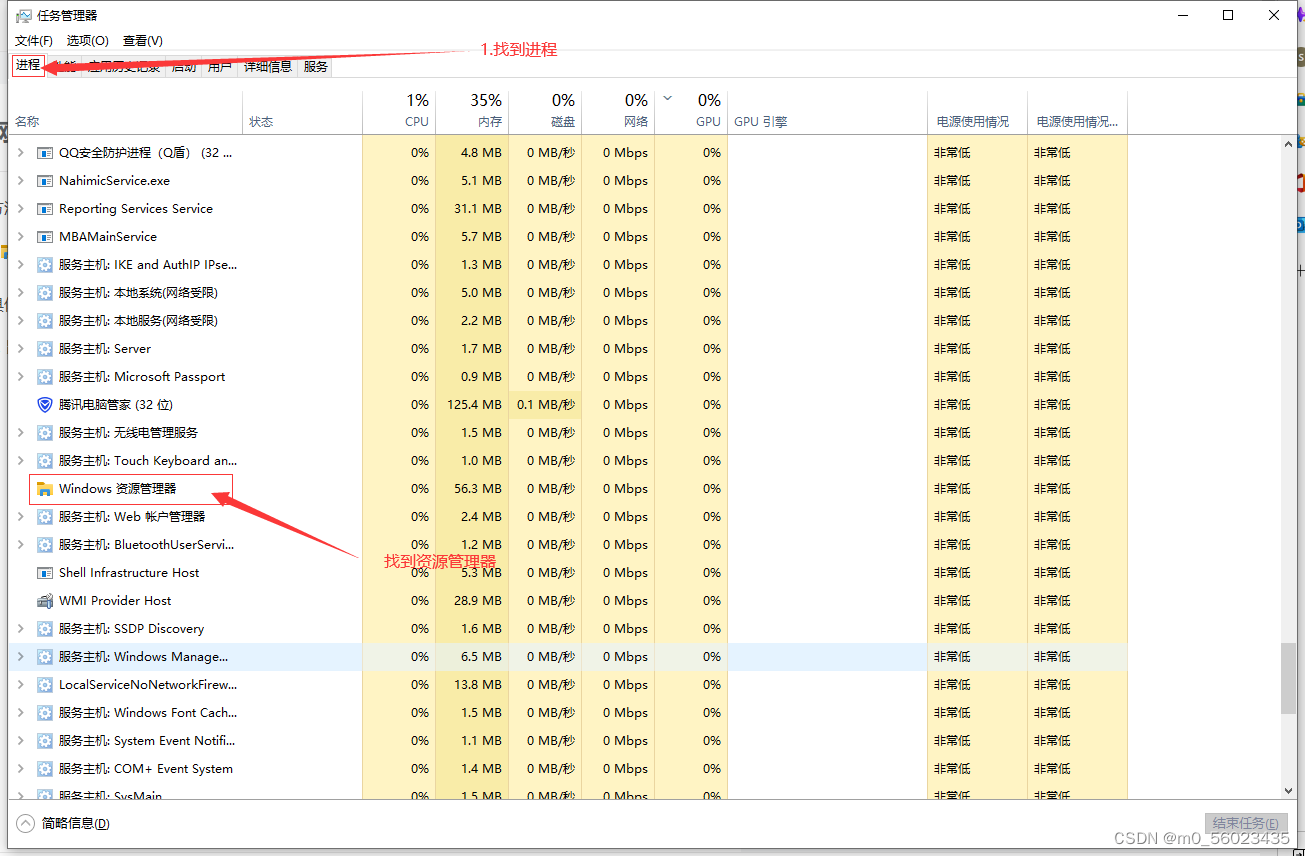Click gear icon of 服务主机: IKE and AuthIP
The height and width of the screenshot is (856, 1305).
click(x=44, y=265)
